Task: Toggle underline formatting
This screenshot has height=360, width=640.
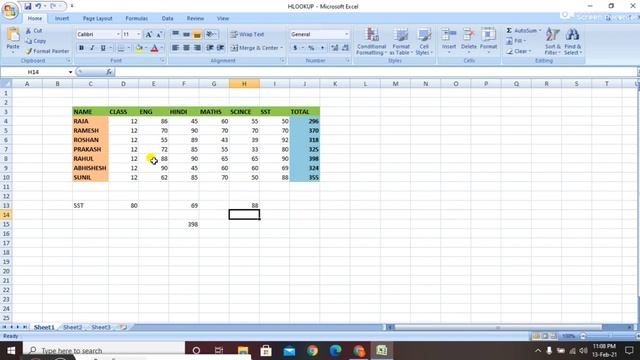Action: click(103, 48)
